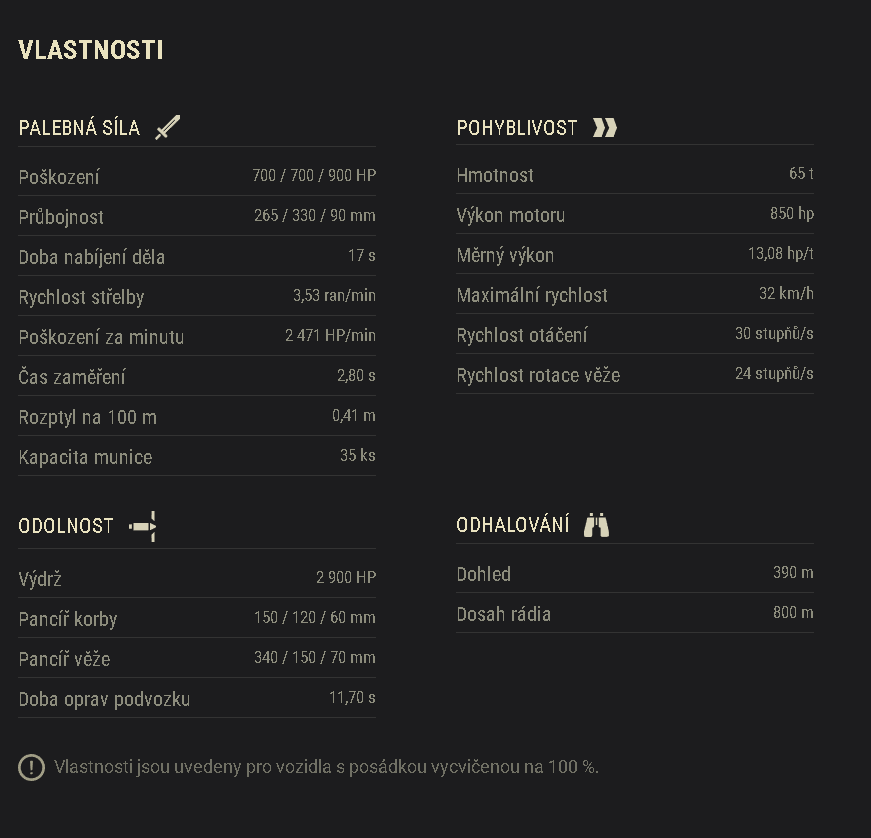The height and width of the screenshot is (838, 871).
Task: Click the crew training note text at bottom
Action: click(325, 768)
